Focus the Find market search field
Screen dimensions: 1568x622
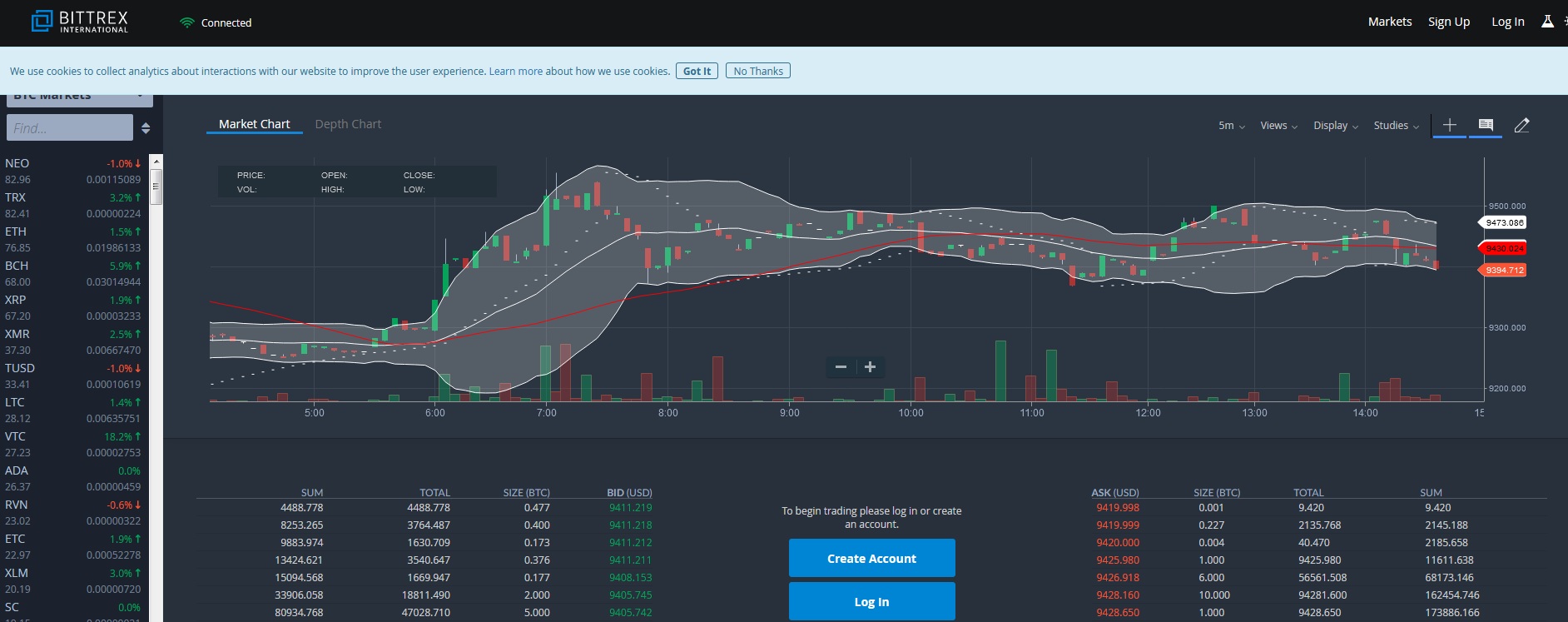[x=70, y=128]
